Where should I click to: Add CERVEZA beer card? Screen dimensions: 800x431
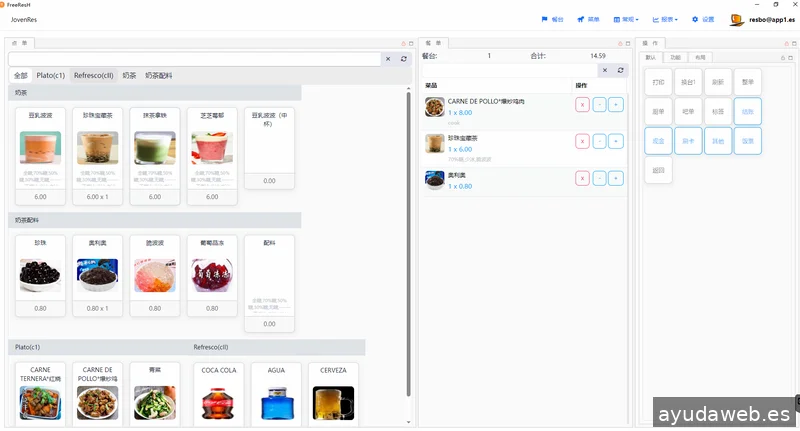tap(333, 394)
